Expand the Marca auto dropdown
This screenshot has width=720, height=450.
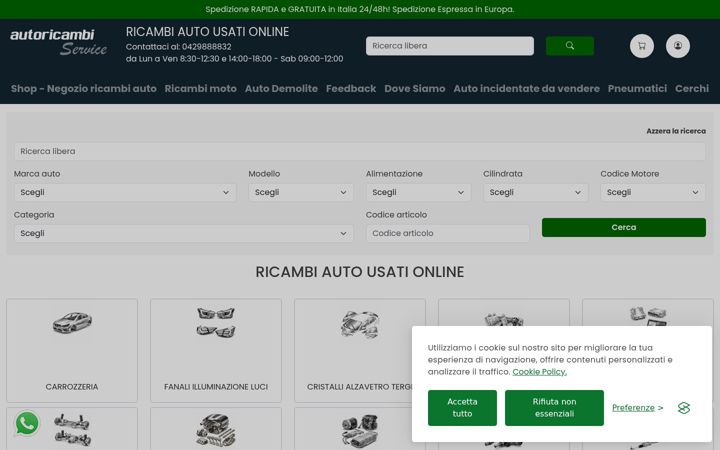125,192
